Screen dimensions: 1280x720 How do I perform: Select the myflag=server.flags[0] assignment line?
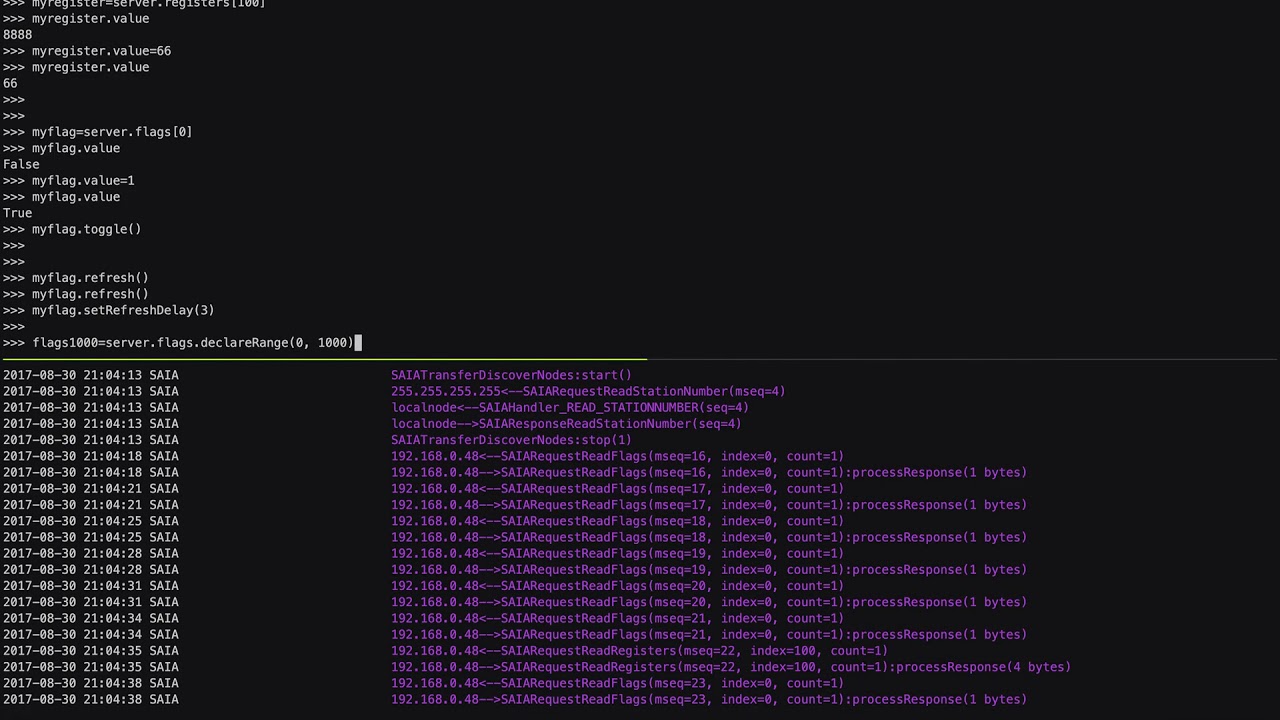pyautogui.click(x=111, y=132)
